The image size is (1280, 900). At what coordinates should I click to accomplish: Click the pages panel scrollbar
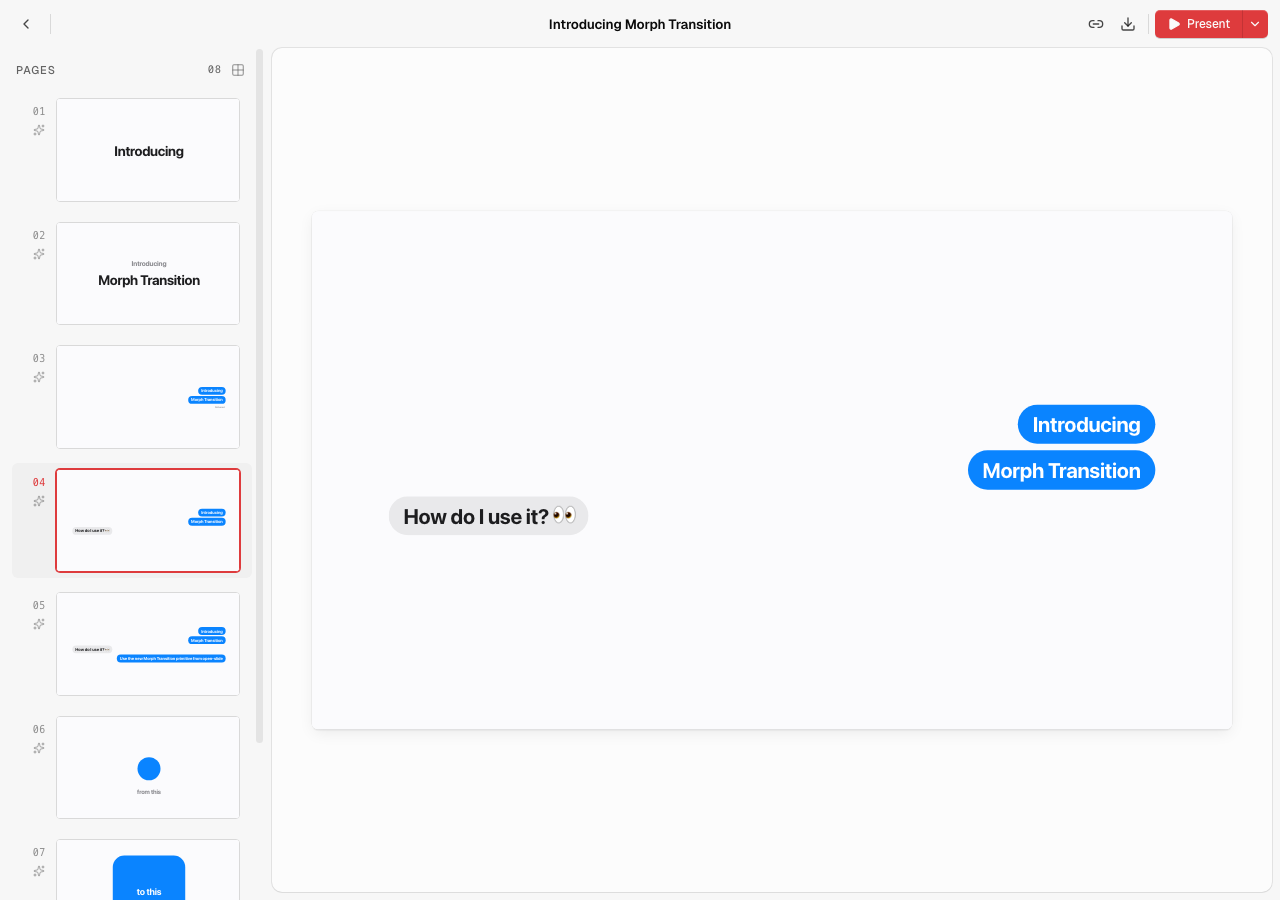click(260, 396)
